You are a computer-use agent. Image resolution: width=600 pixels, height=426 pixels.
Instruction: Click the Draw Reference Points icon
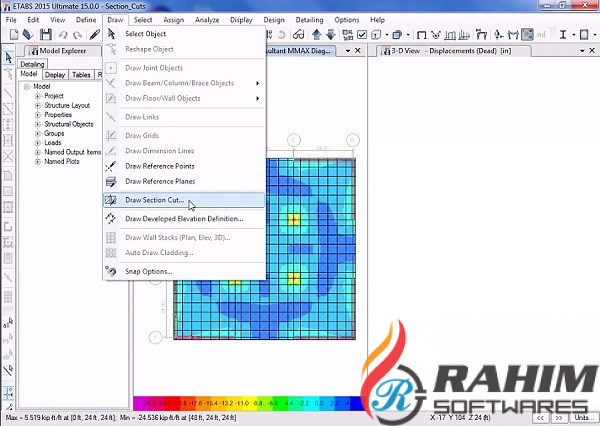[111, 166]
